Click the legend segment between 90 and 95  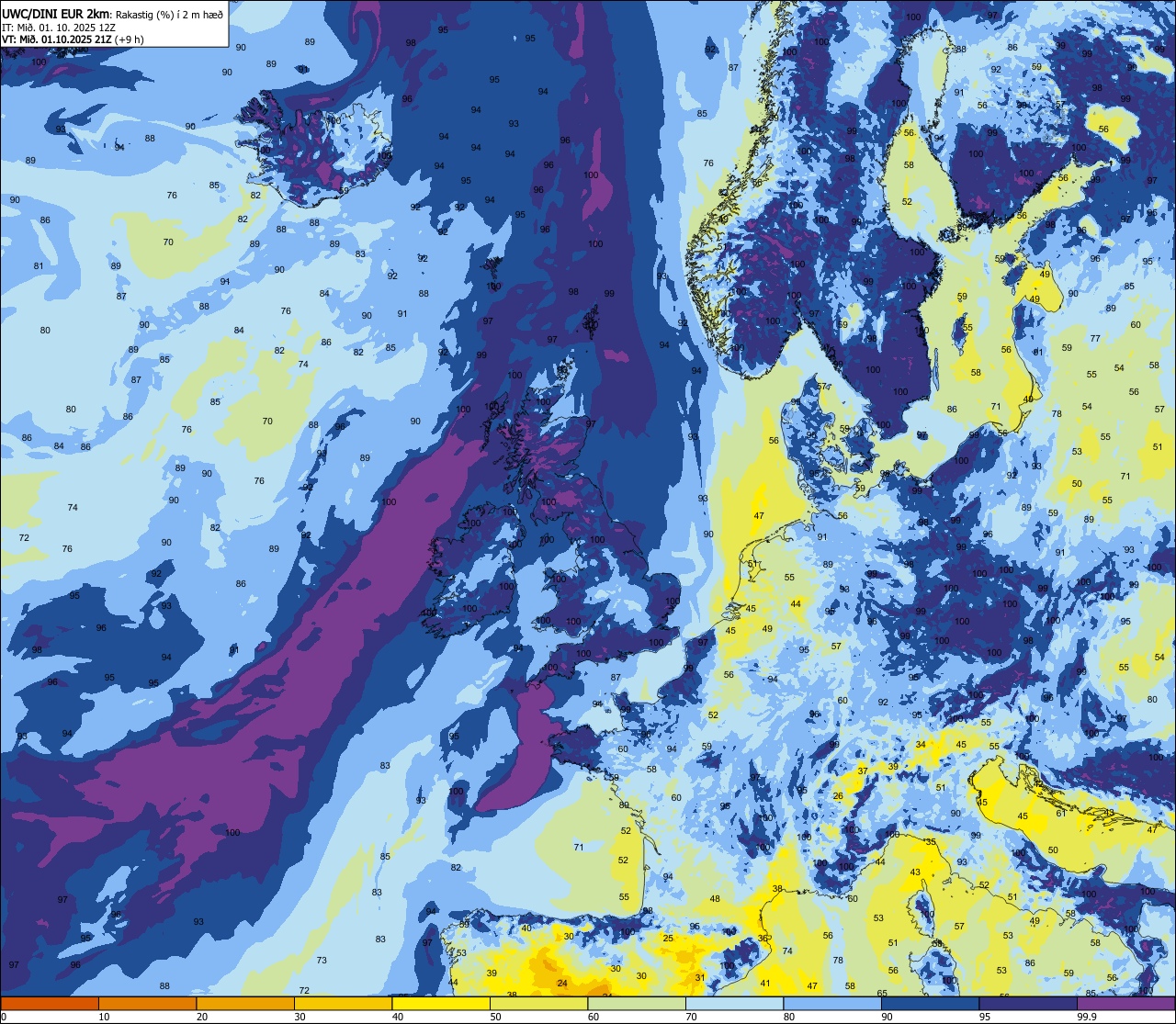pyautogui.click(x=930, y=1003)
